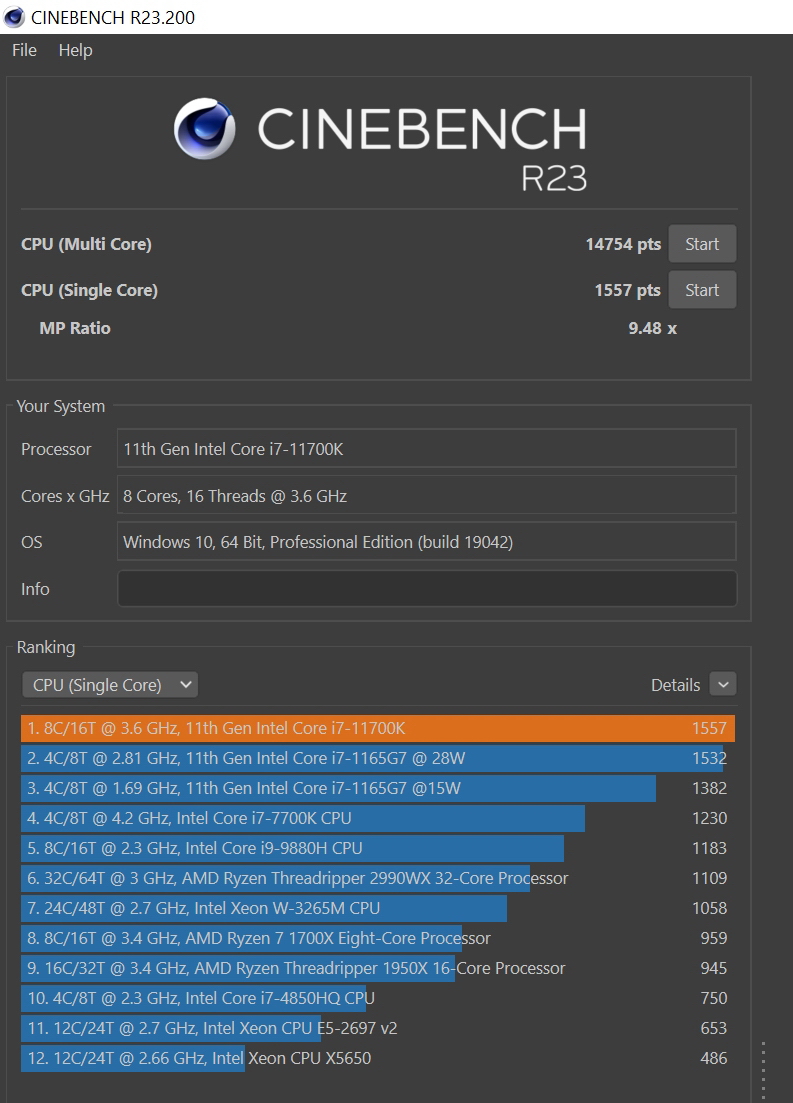Viewport: 793px width, 1103px height.
Task: Click the empty Info text field
Action: point(427,589)
